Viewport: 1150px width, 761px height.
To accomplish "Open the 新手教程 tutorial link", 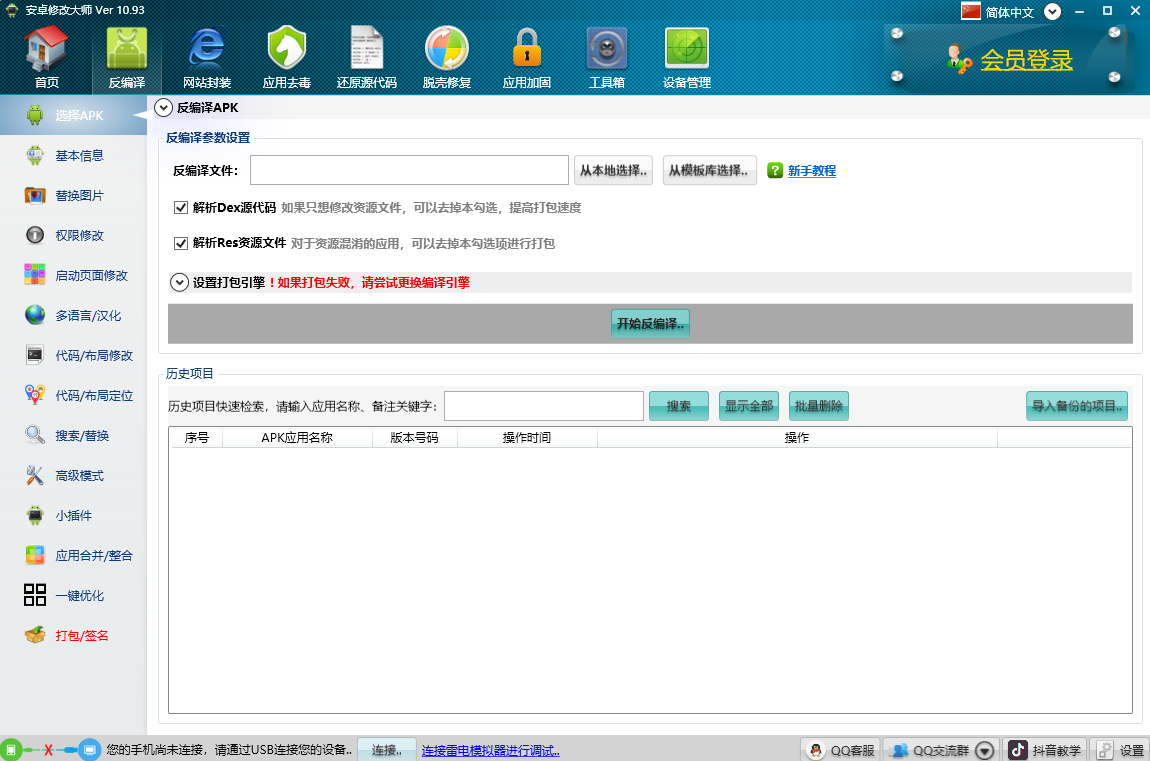I will click(x=811, y=171).
